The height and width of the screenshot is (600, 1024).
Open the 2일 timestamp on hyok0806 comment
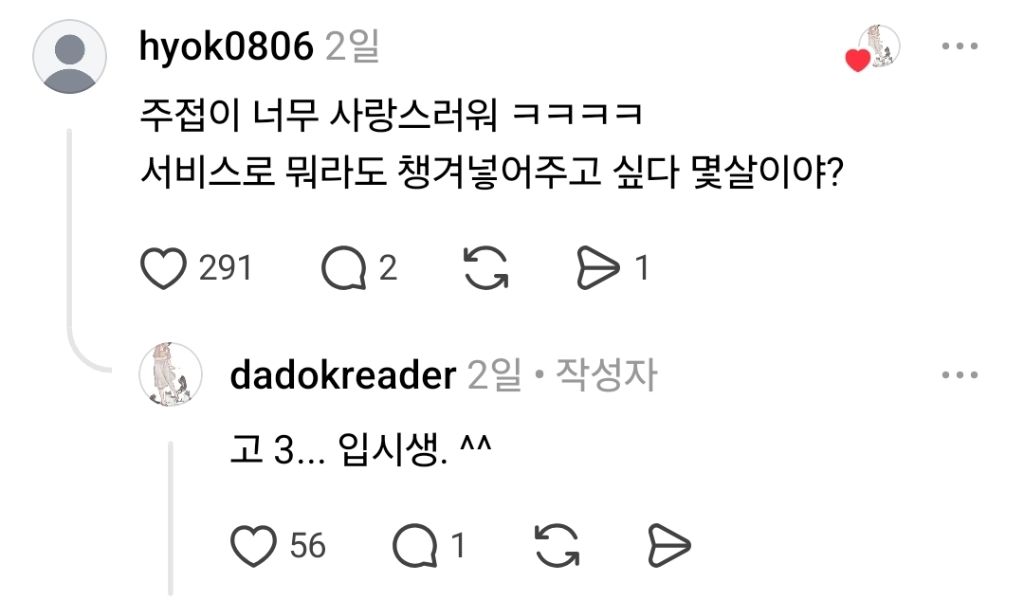tap(352, 47)
